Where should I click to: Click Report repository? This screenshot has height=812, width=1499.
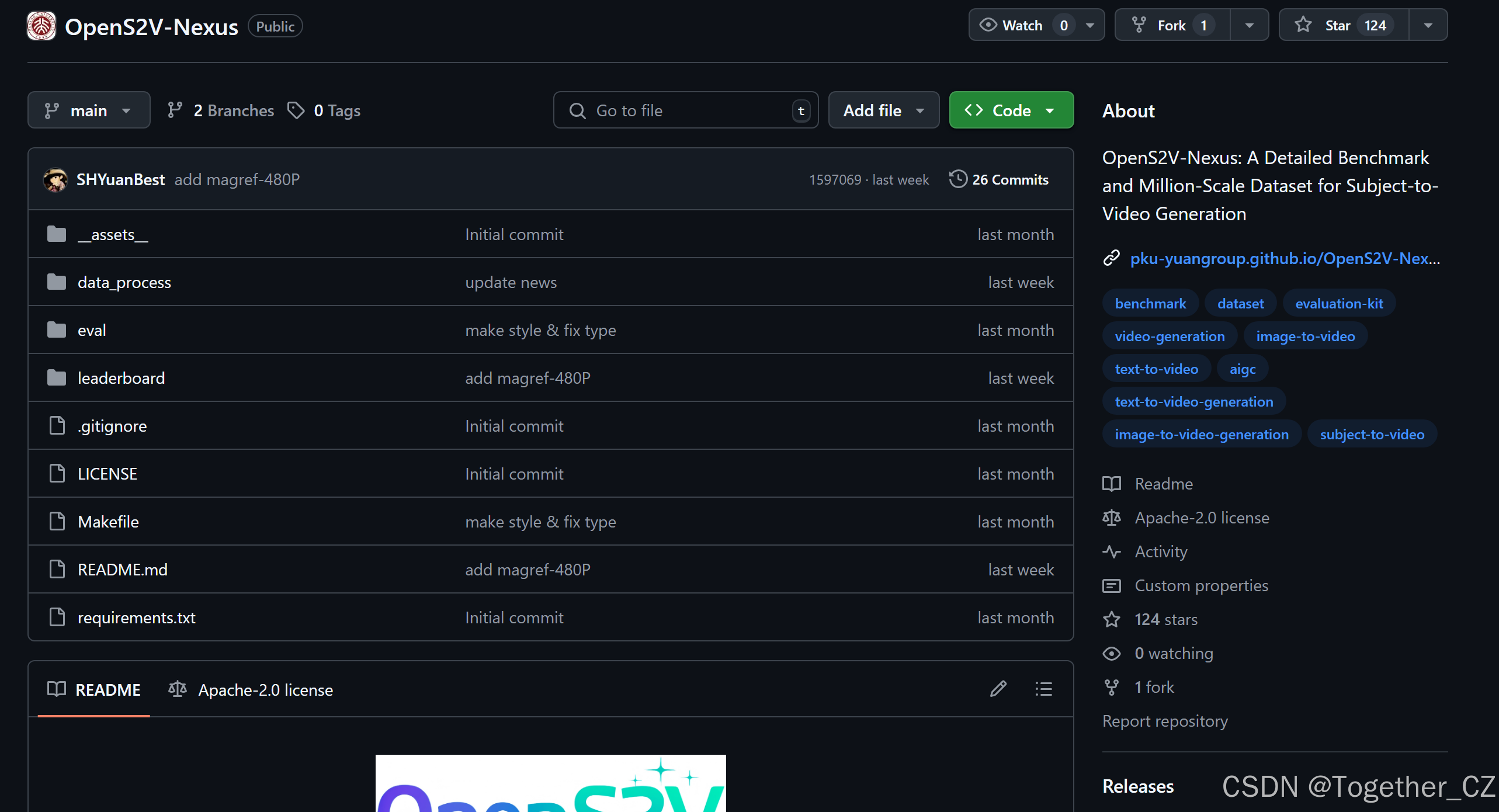pyautogui.click(x=1165, y=721)
